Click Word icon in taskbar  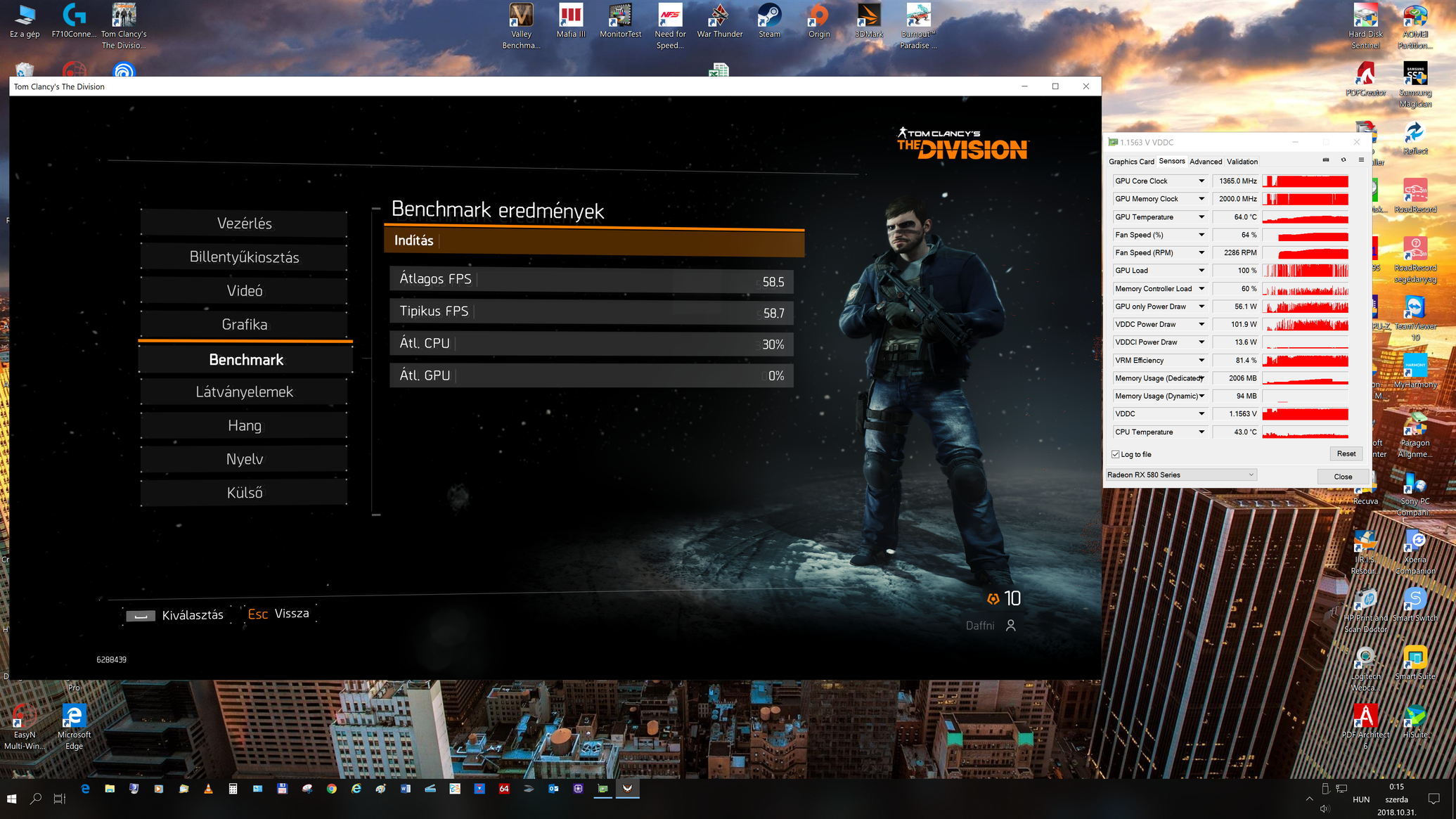click(406, 789)
